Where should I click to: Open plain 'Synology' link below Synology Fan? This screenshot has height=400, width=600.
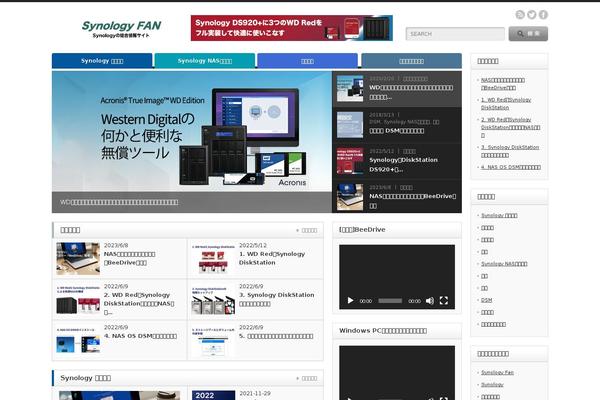492,385
